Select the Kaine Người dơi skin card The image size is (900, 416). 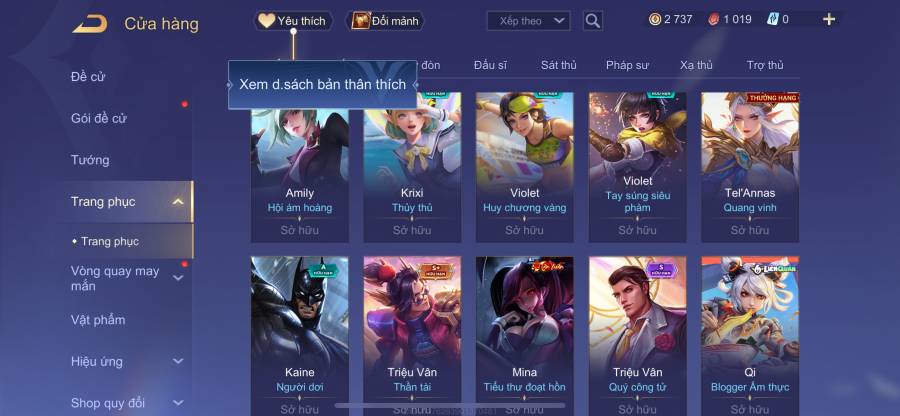click(x=300, y=336)
